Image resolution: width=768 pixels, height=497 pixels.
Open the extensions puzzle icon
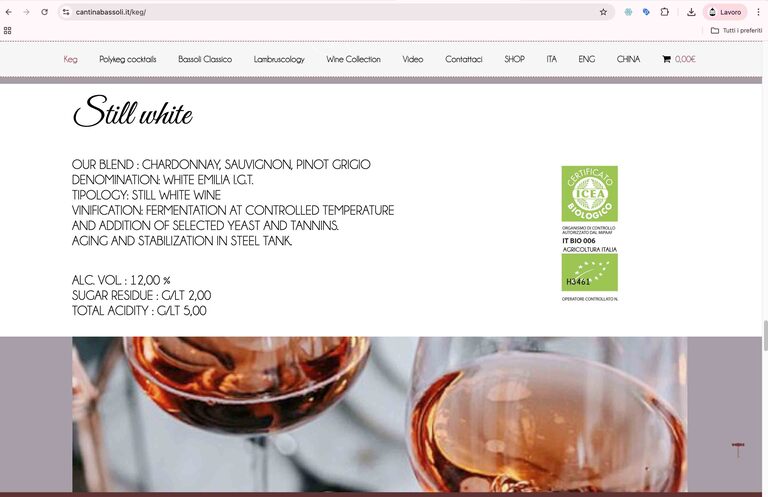pyautogui.click(x=665, y=12)
